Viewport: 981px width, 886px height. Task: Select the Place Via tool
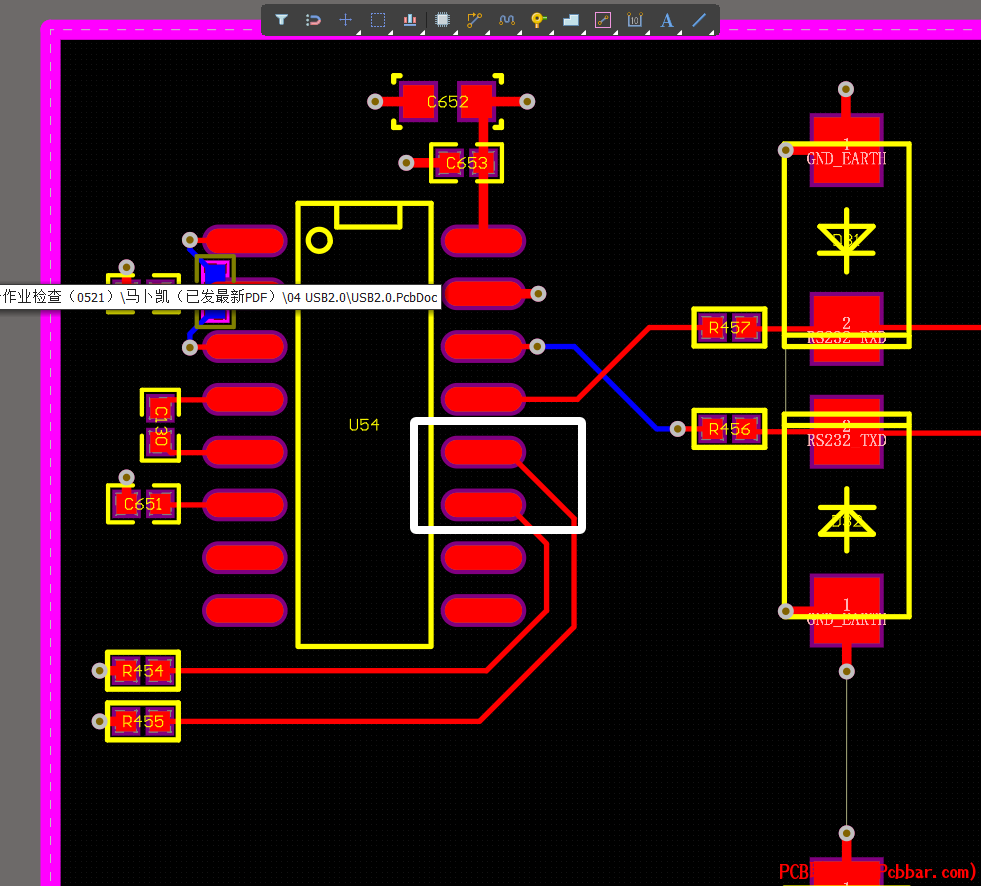539,20
